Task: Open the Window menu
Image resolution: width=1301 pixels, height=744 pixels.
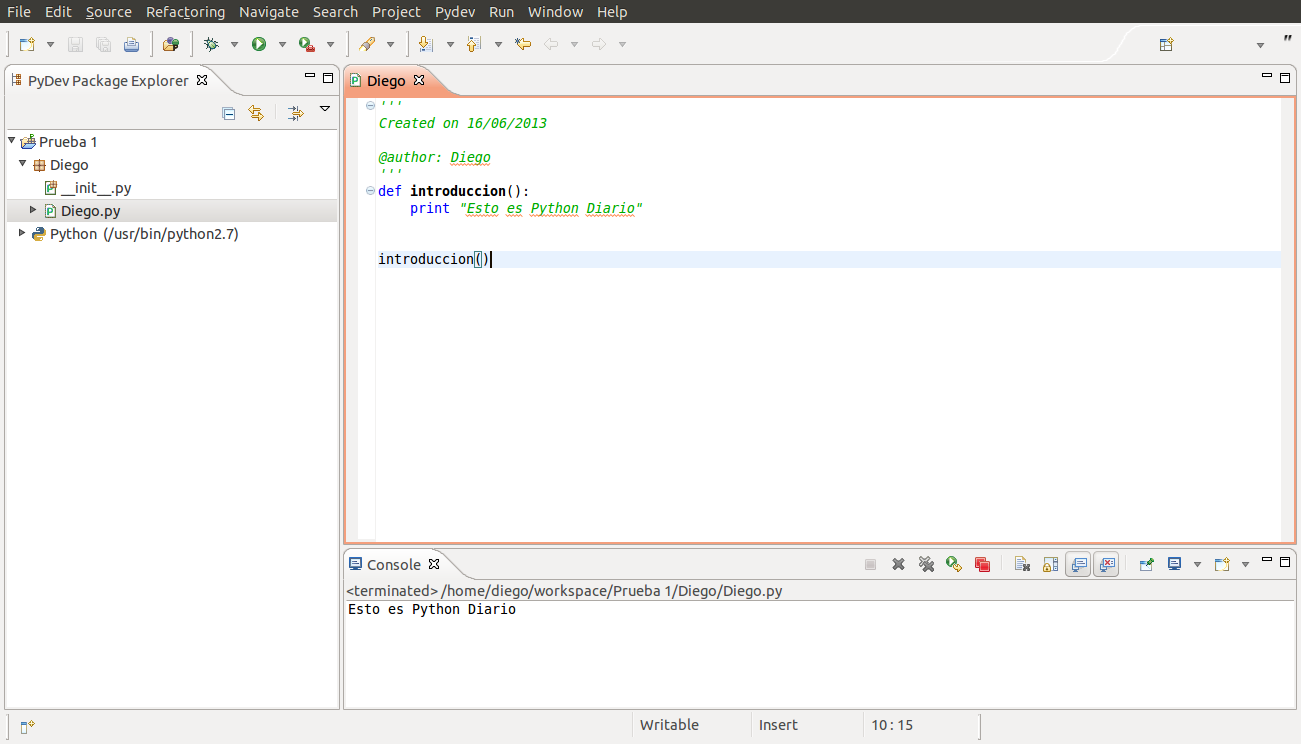Action: [x=555, y=12]
